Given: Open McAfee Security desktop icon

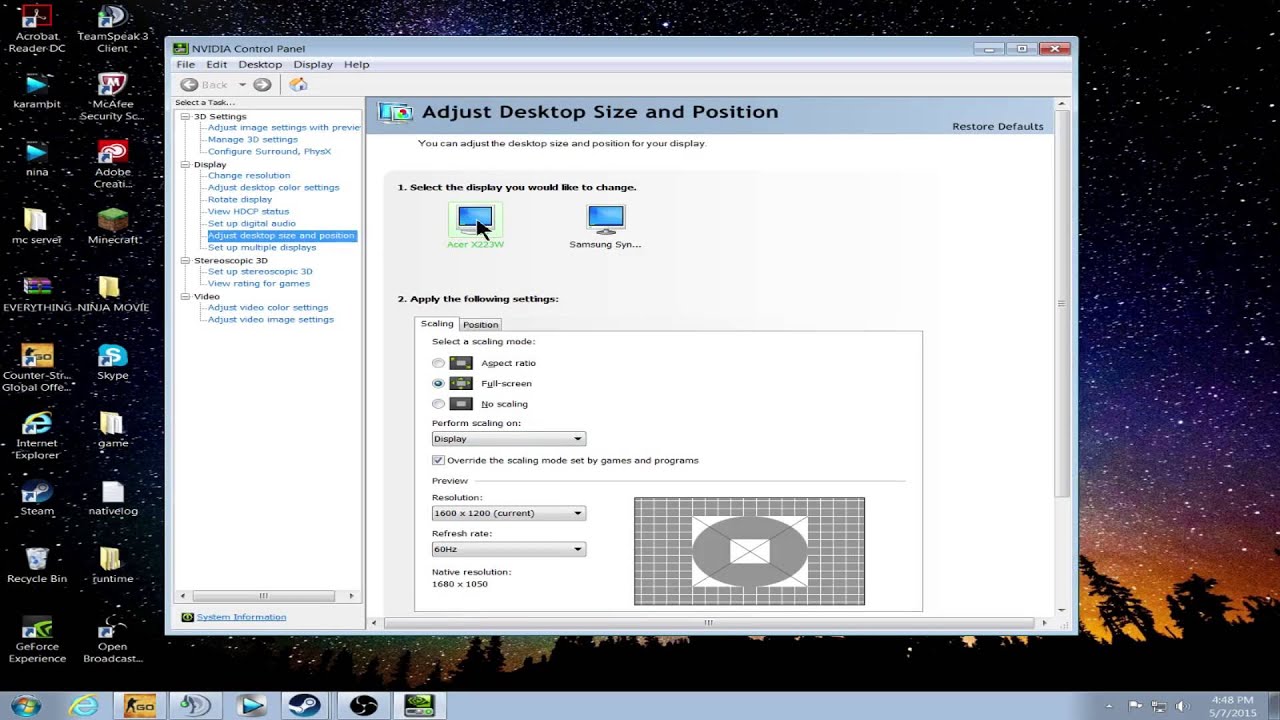Looking at the screenshot, I should click(113, 97).
